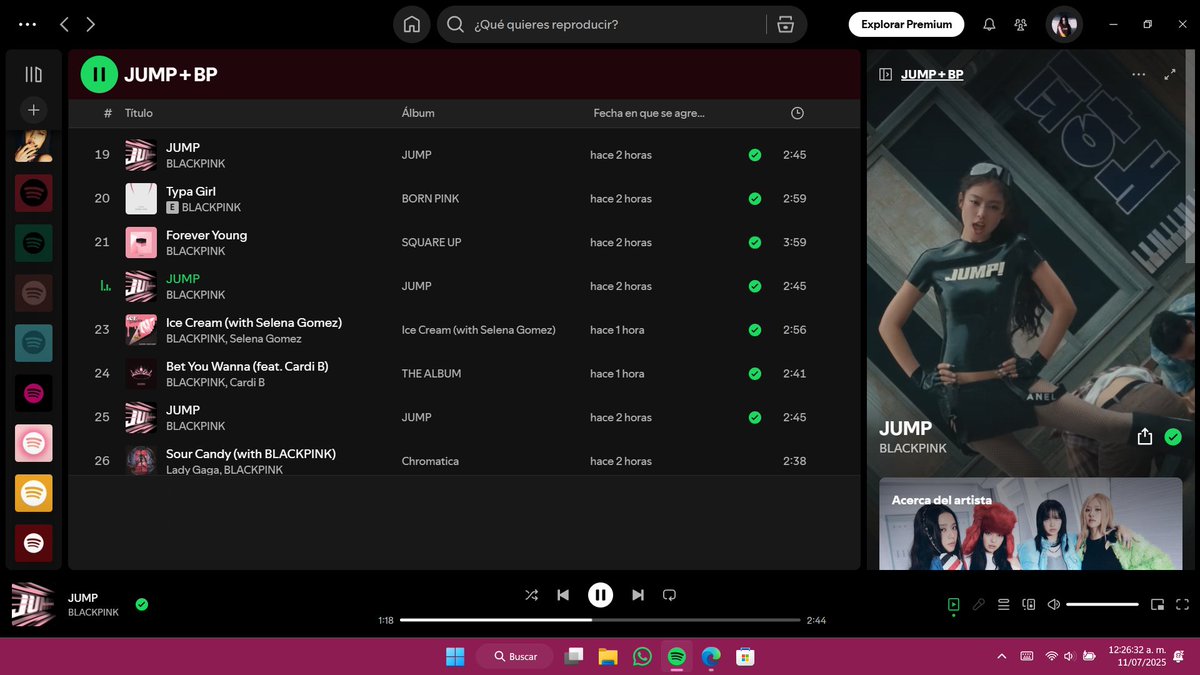Show hidden icons in the system tray
The image size is (1200, 675).
(x=1002, y=656)
